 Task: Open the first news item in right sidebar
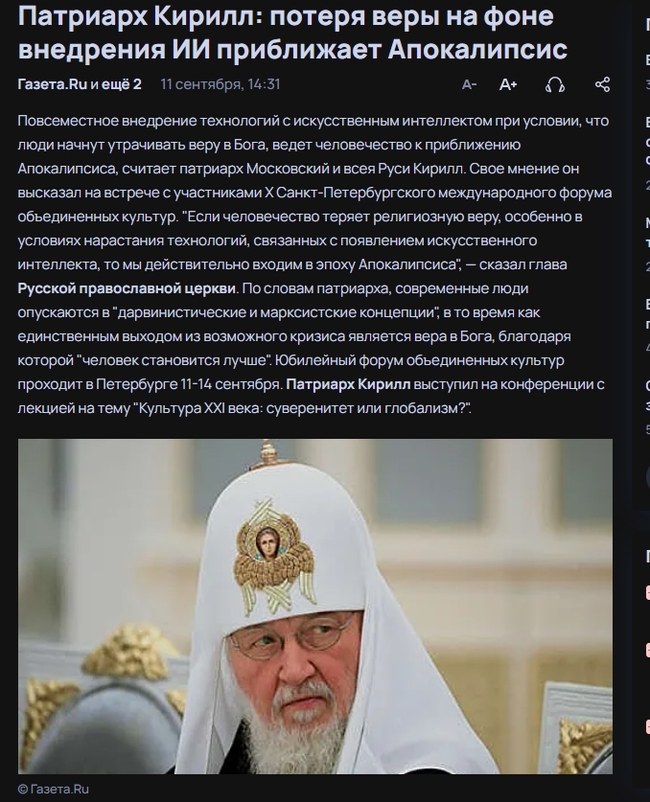(x=647, y=72)
